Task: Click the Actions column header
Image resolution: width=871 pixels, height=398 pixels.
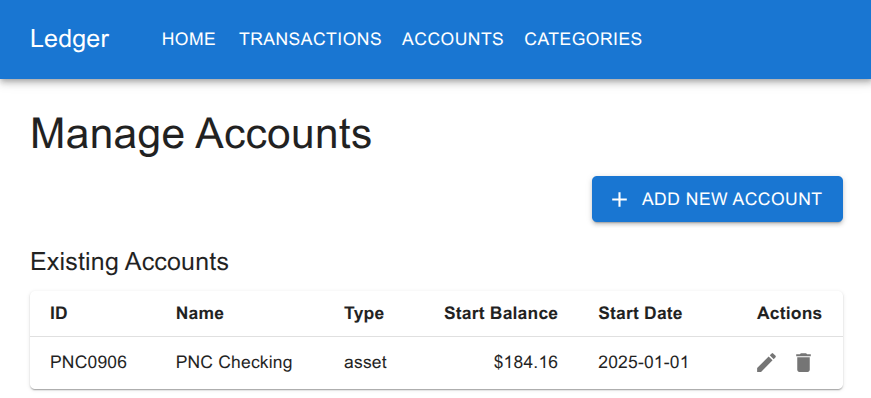Action: pyautogui.click(x=789, y=314)
